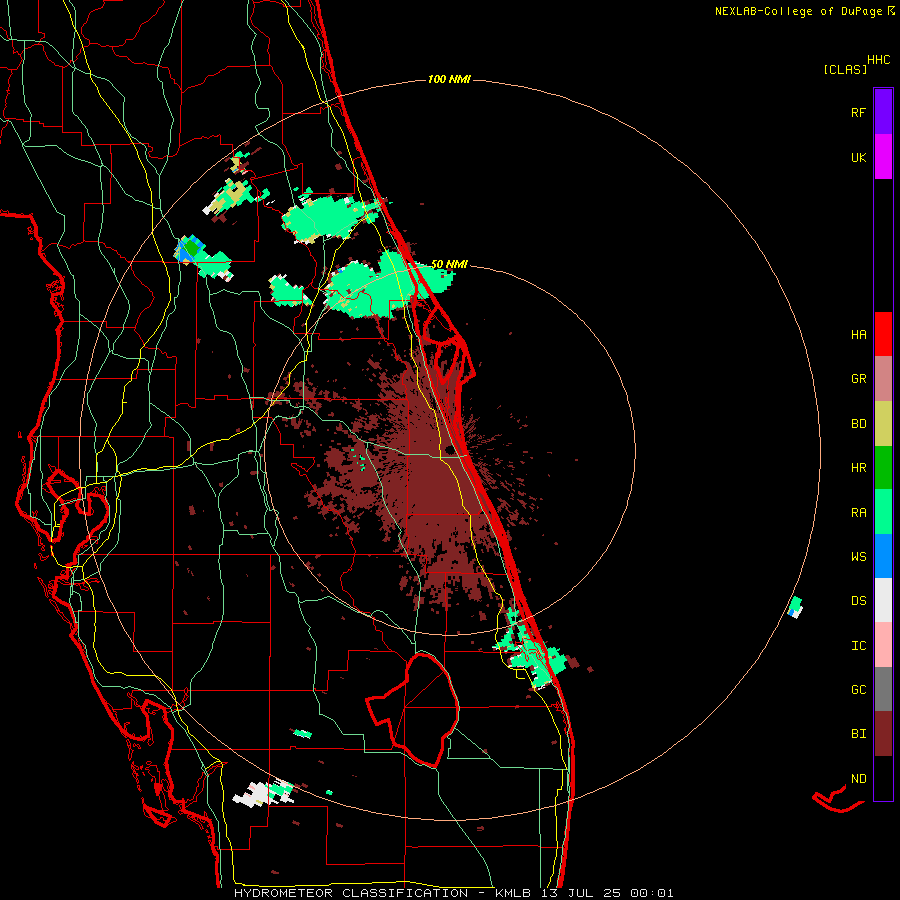The width and height of the screenshot is (900, 900).
Task: Click the blue wet snow cell northwest
Action: pyautogui.click(x=189, y=250)
